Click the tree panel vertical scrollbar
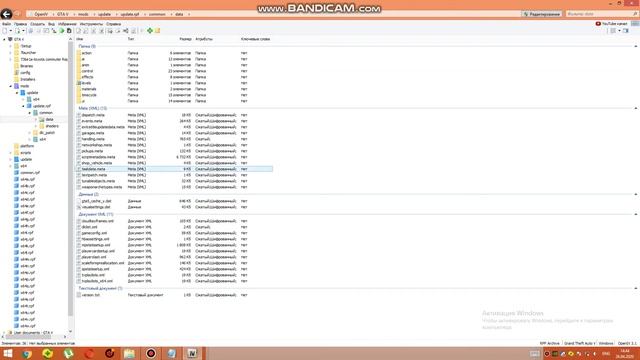Viewport: 640px width, 360px height. point(71,178)
